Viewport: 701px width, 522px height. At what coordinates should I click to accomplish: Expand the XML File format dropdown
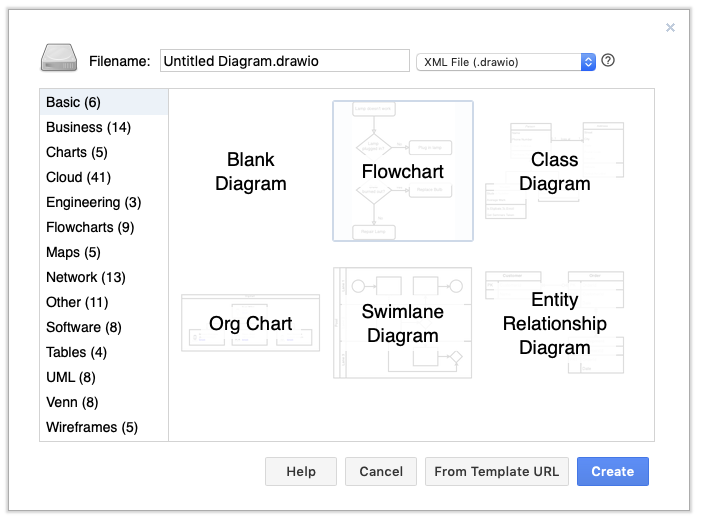[505, 62]
